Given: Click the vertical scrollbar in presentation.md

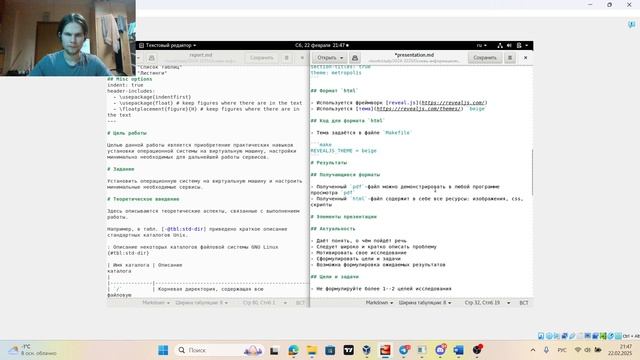Looking at the screenshot, I should (532, 172).
